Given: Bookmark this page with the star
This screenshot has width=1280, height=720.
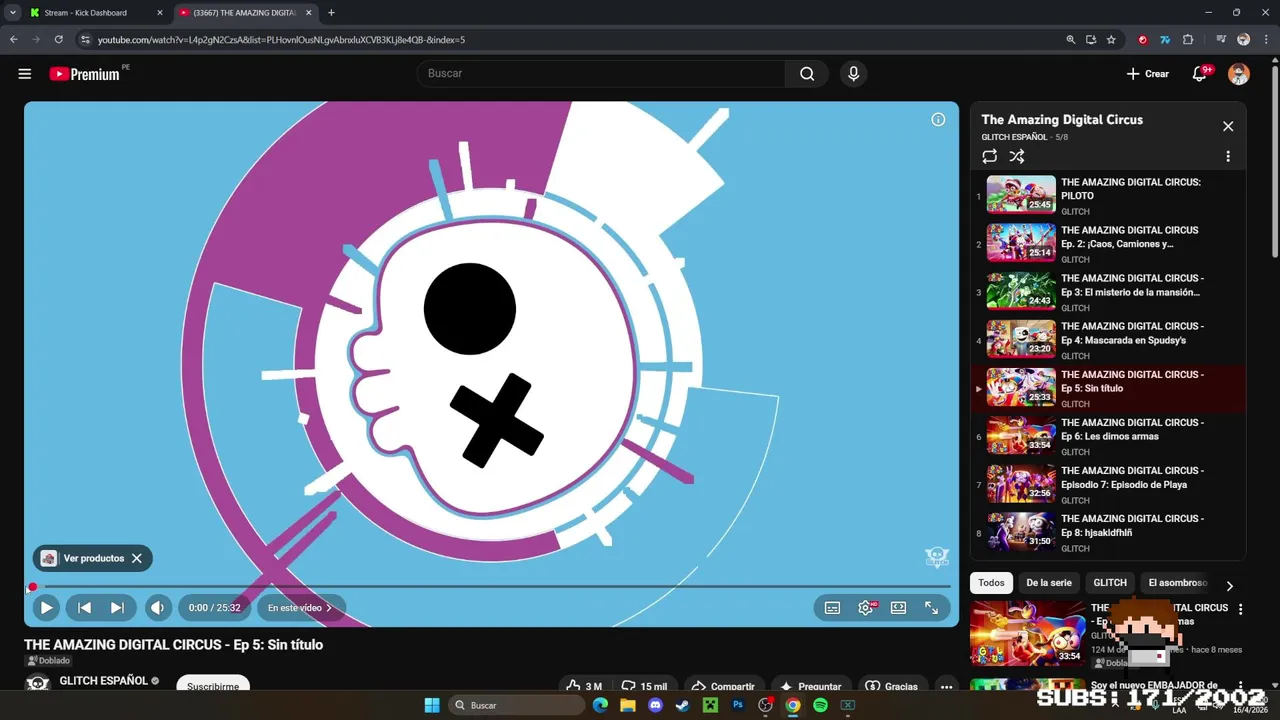Looking at the screenshot, I should pos(1111,40).
